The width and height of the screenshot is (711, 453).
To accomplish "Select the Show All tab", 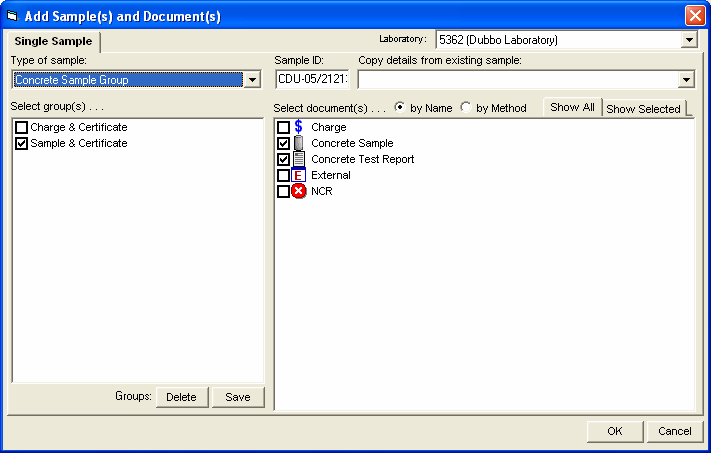I will coord(572,107).
